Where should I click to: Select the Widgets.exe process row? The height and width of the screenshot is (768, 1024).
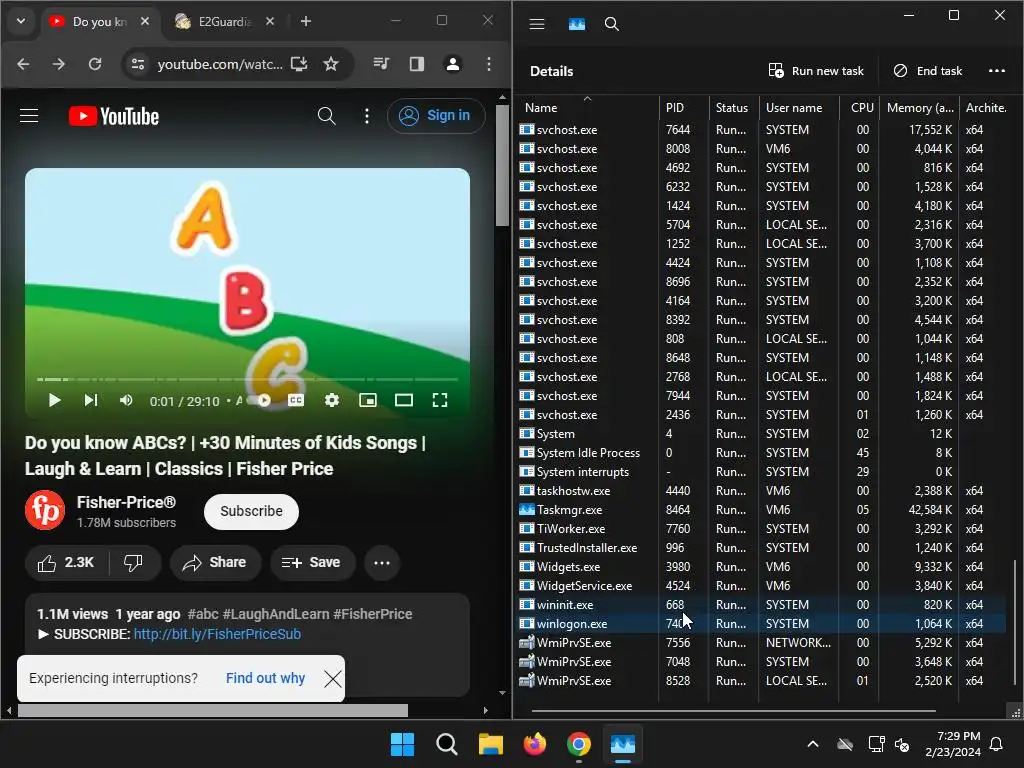tap(763, 566)
